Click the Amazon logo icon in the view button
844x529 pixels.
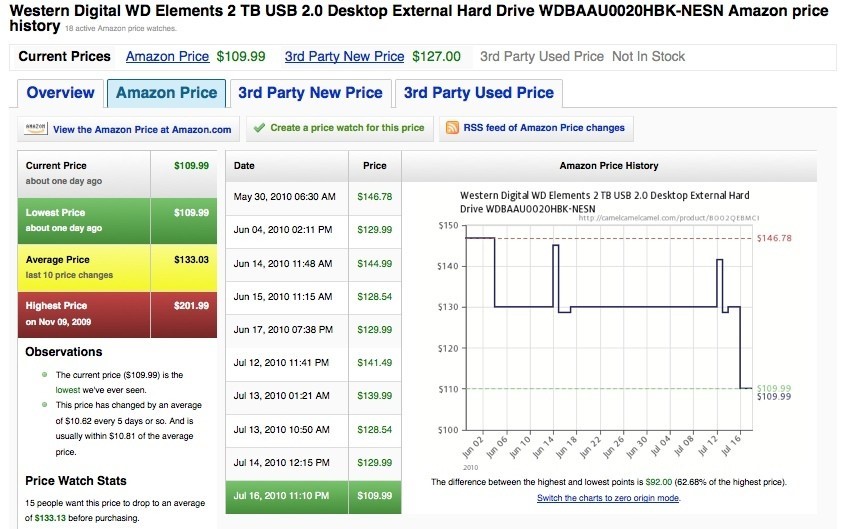pos(35,128)
